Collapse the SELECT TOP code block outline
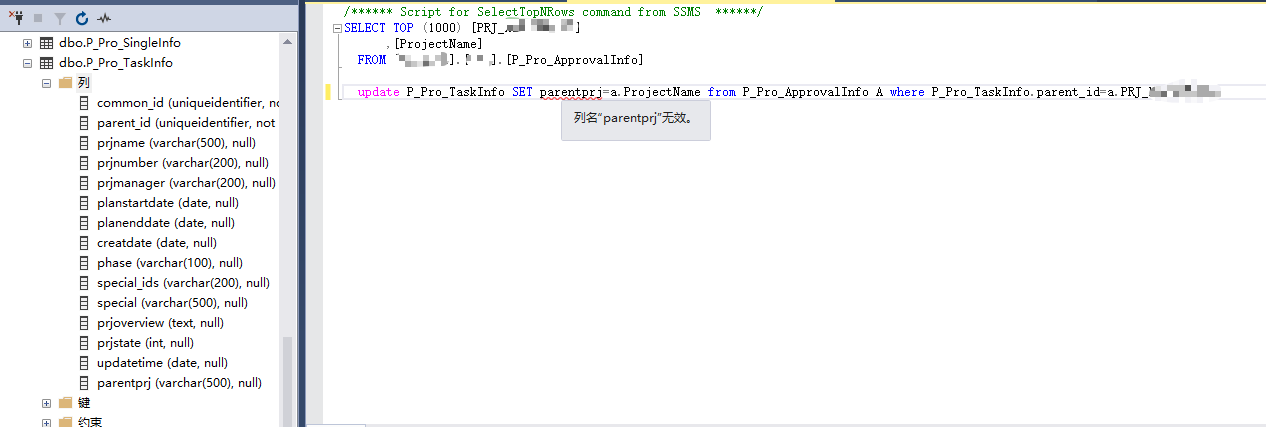The width and height of the screenshot is (1266, 427). [336, 28]
